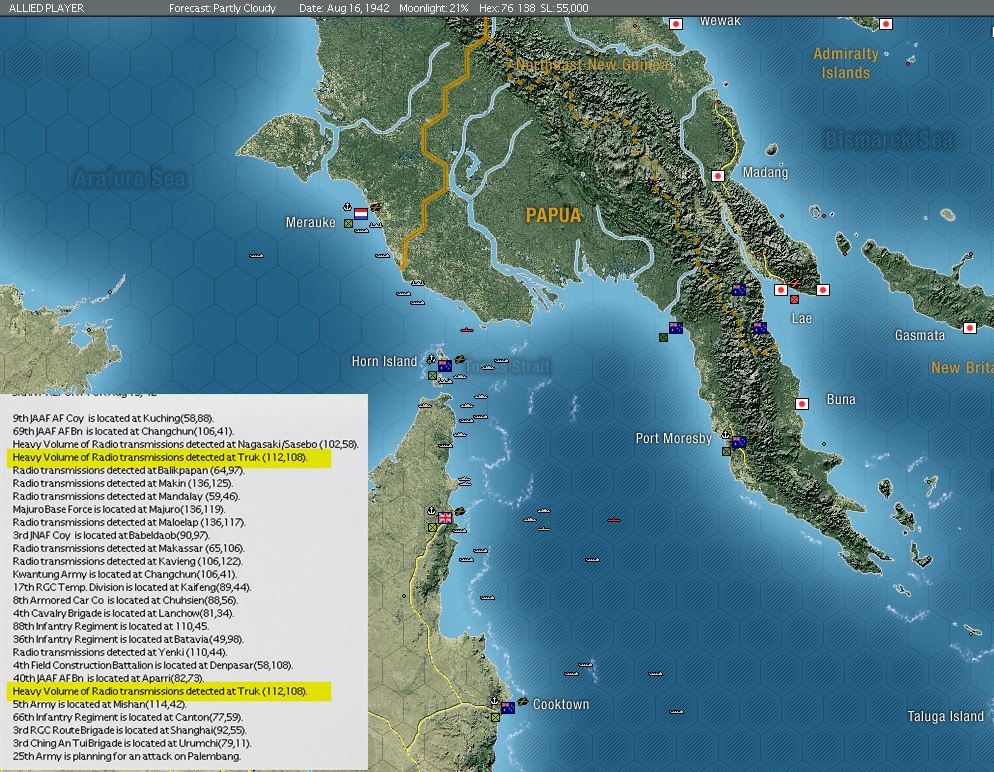
Task: Click the ALLIED PLAYER label in top bar
Action: coord(46,8)
